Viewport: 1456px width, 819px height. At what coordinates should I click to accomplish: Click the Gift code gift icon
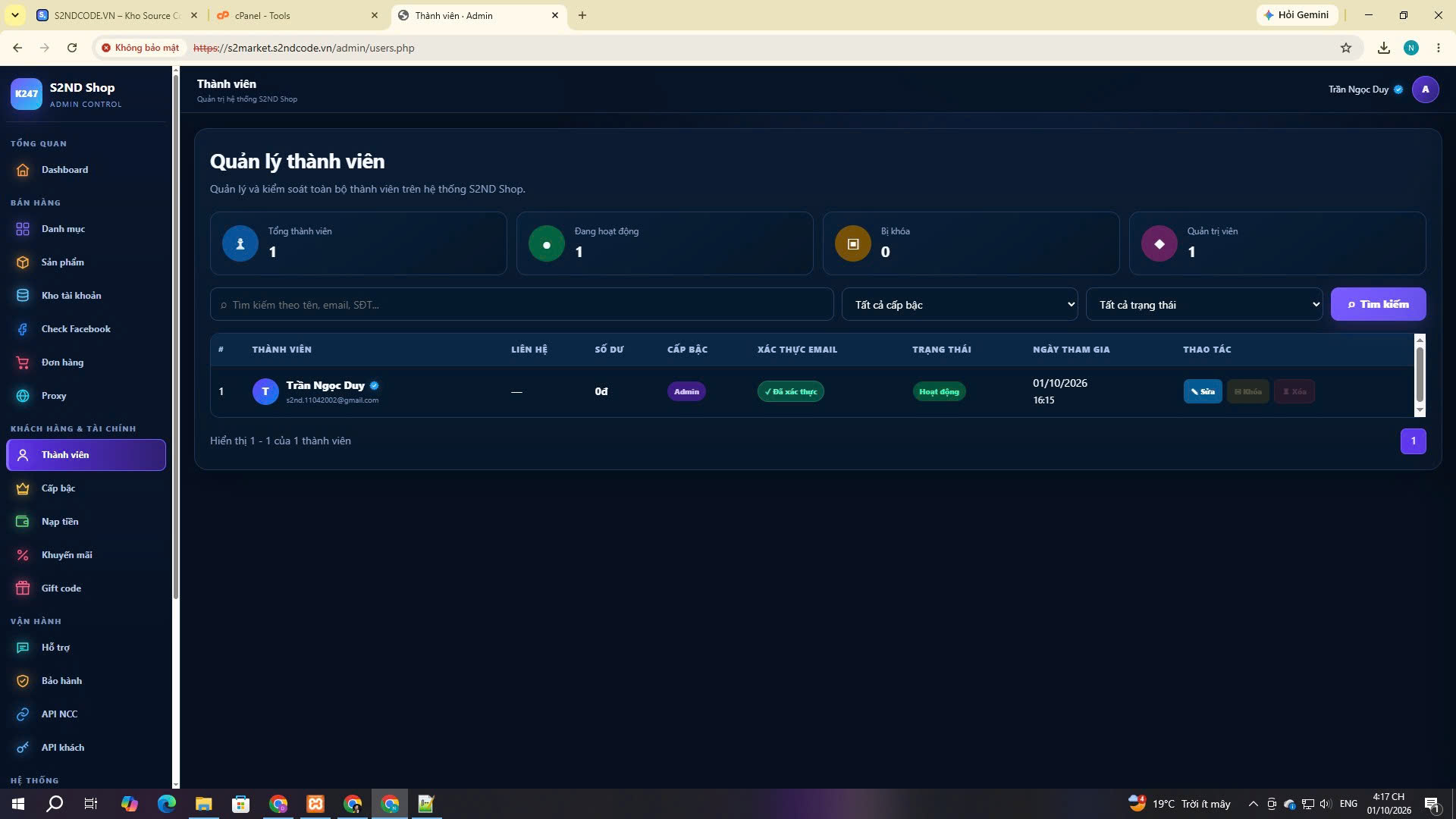coord(23,588)
